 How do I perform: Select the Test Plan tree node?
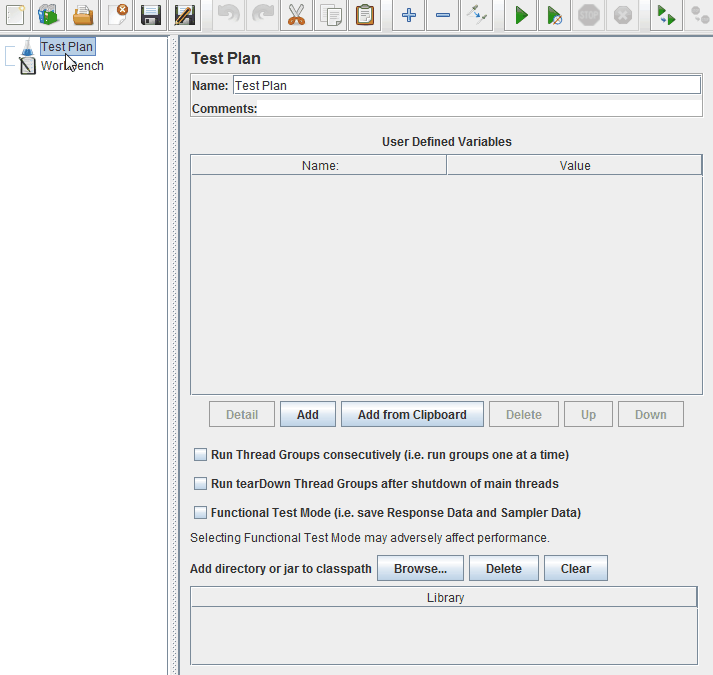[x=67, y=47]
